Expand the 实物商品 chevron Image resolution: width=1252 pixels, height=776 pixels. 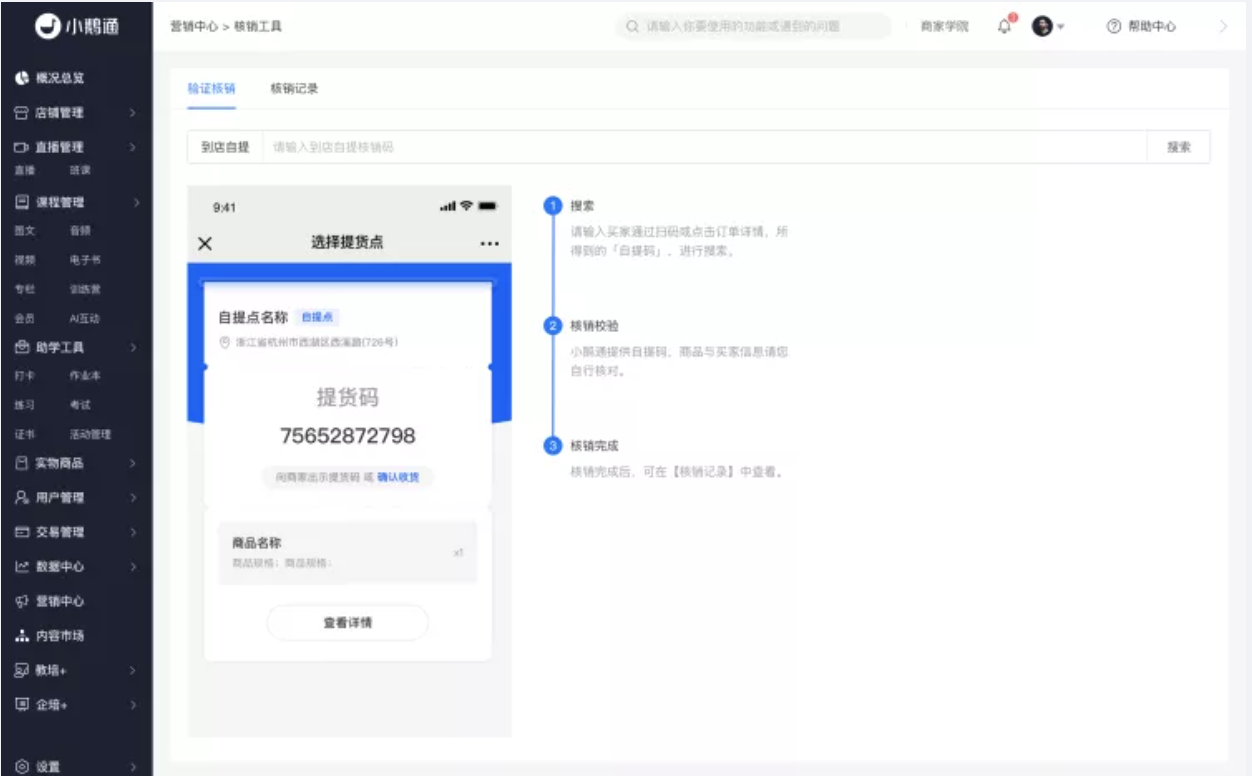pos(133,463)
